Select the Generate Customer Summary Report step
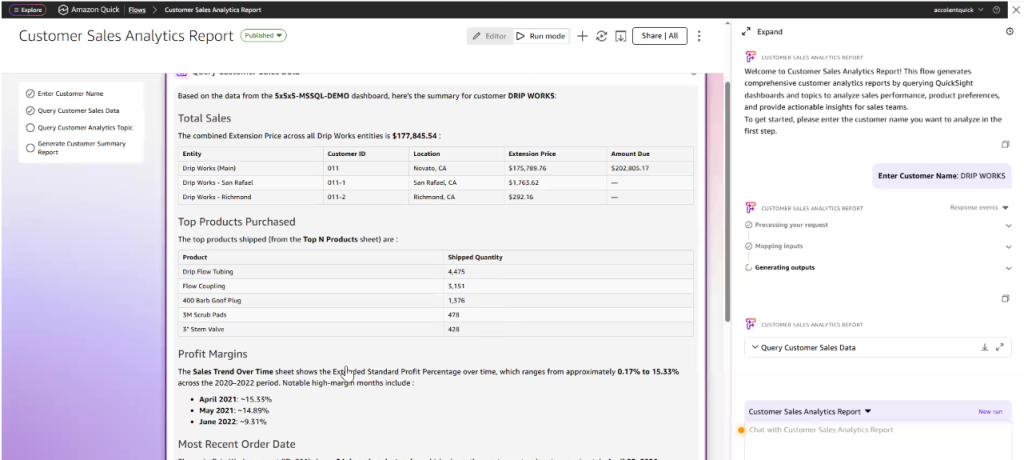This screenshot has height=460, width=1024. (x=82, y=148)
